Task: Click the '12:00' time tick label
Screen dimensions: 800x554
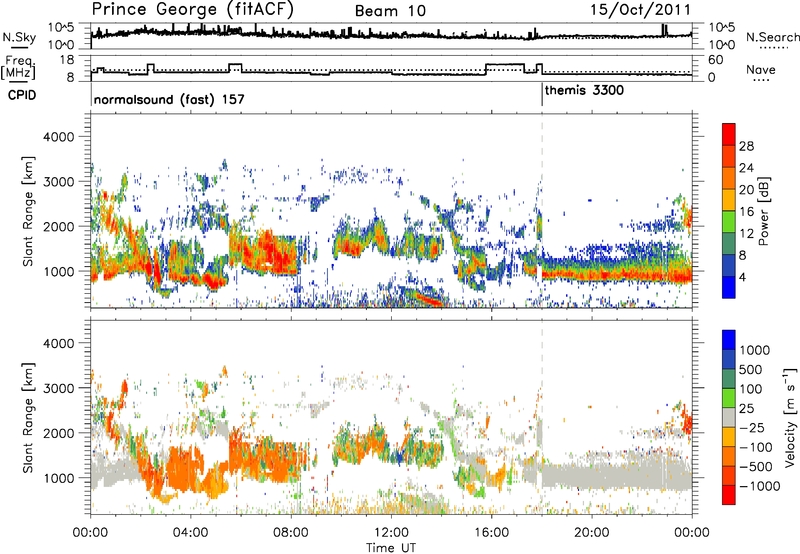Action: (x=391, y=533)
